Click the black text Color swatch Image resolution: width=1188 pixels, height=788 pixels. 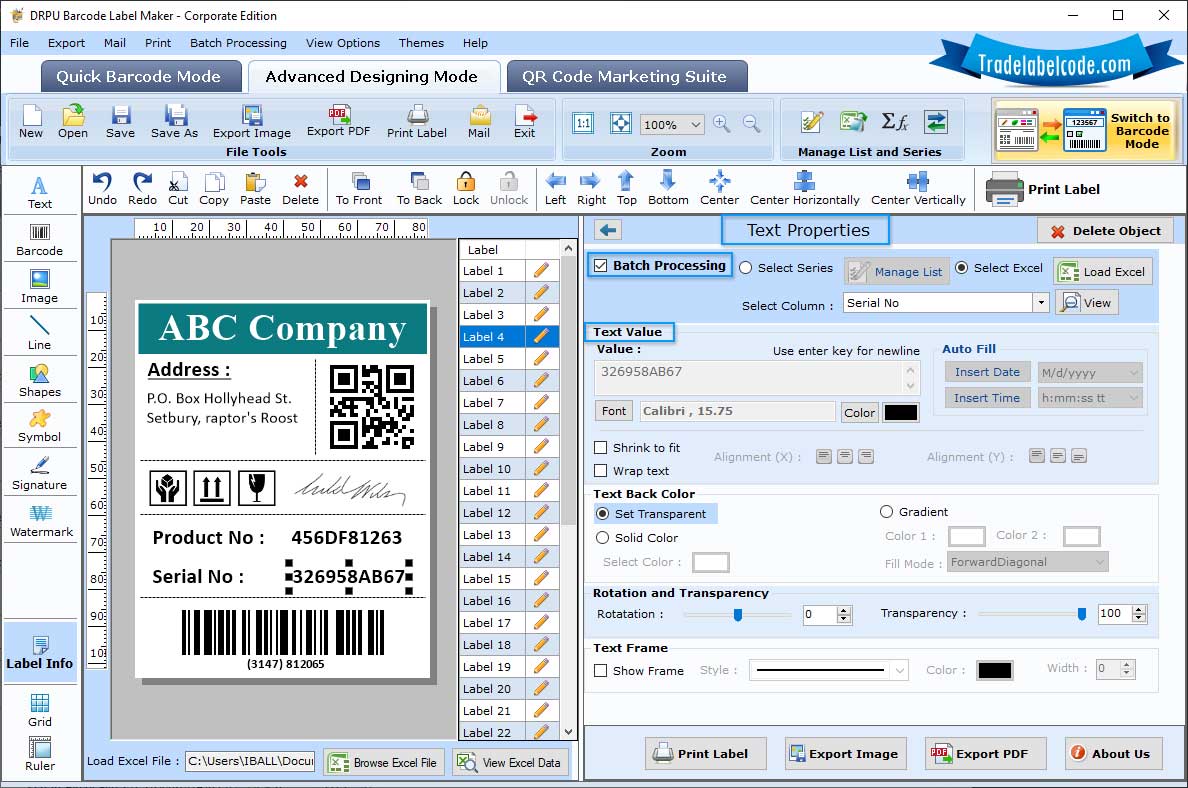(901, 413)
